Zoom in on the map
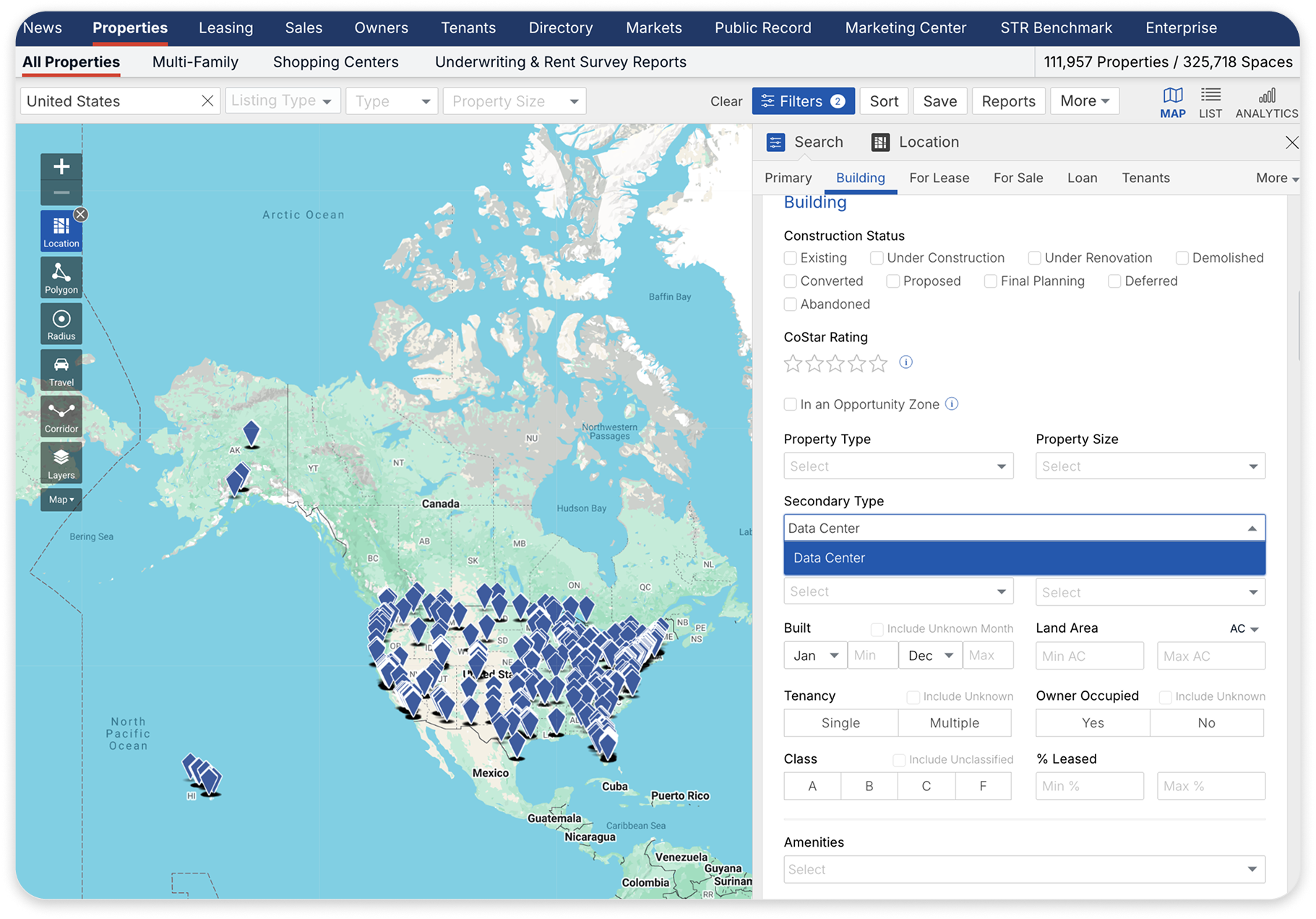 point(61,166)
